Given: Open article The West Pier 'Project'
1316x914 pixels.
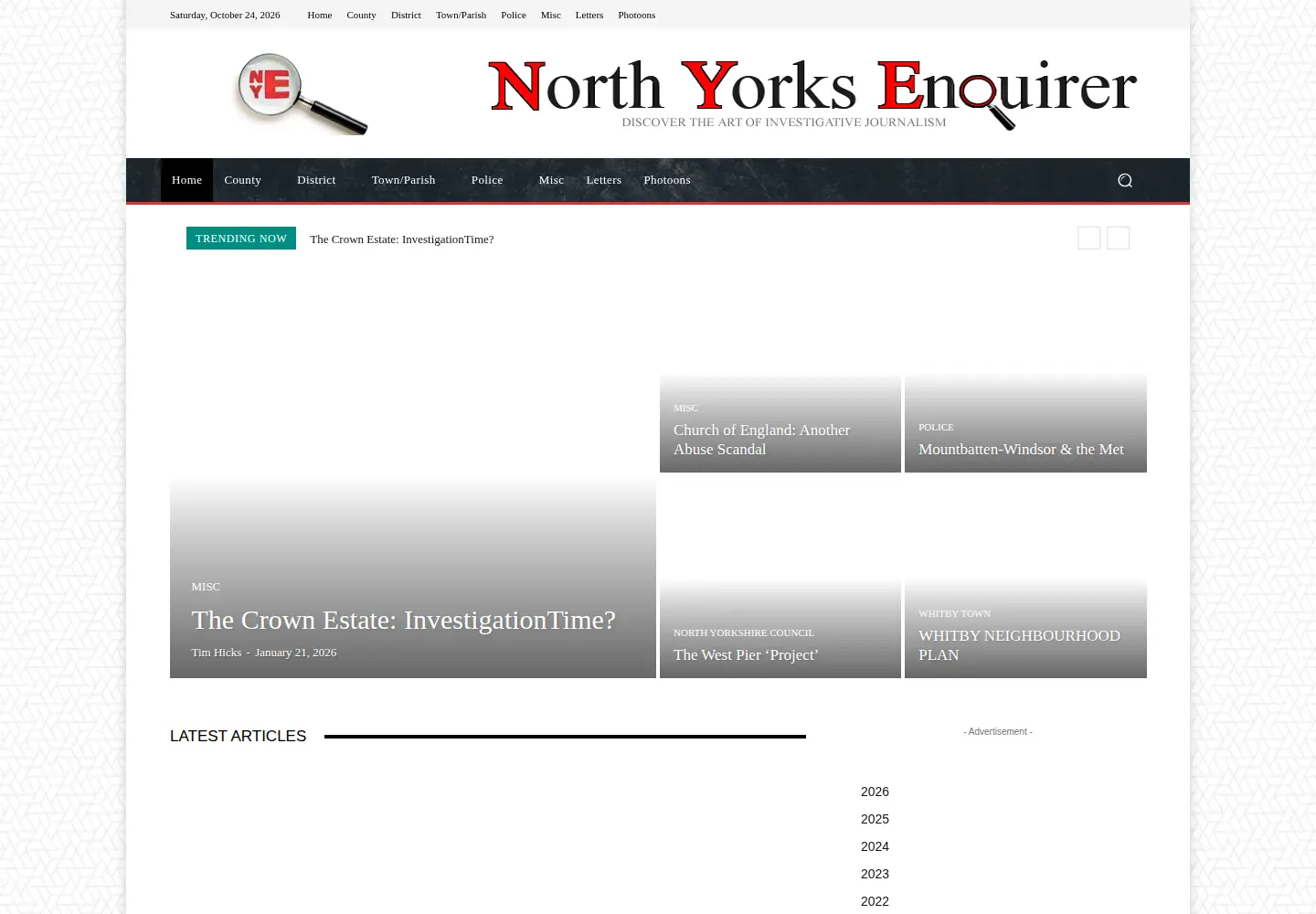Looking at the screenshot, I should [x=746, y=655].
